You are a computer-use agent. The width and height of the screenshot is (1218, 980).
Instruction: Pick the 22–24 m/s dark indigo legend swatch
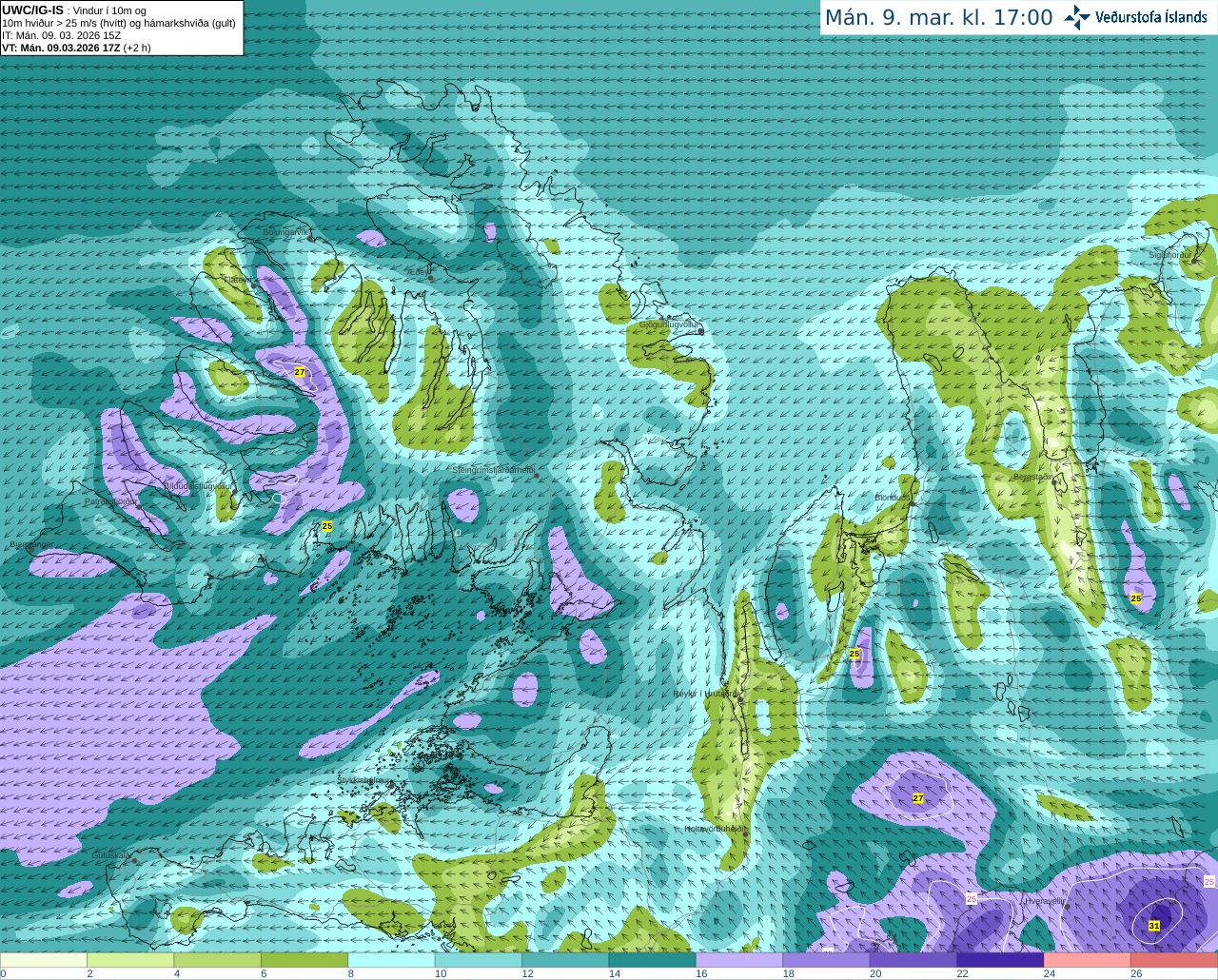point(1000,960)
